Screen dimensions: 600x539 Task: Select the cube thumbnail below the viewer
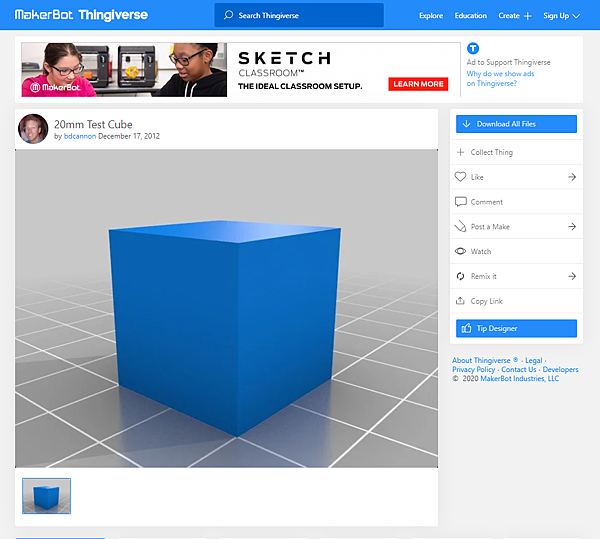click(46, 496)
